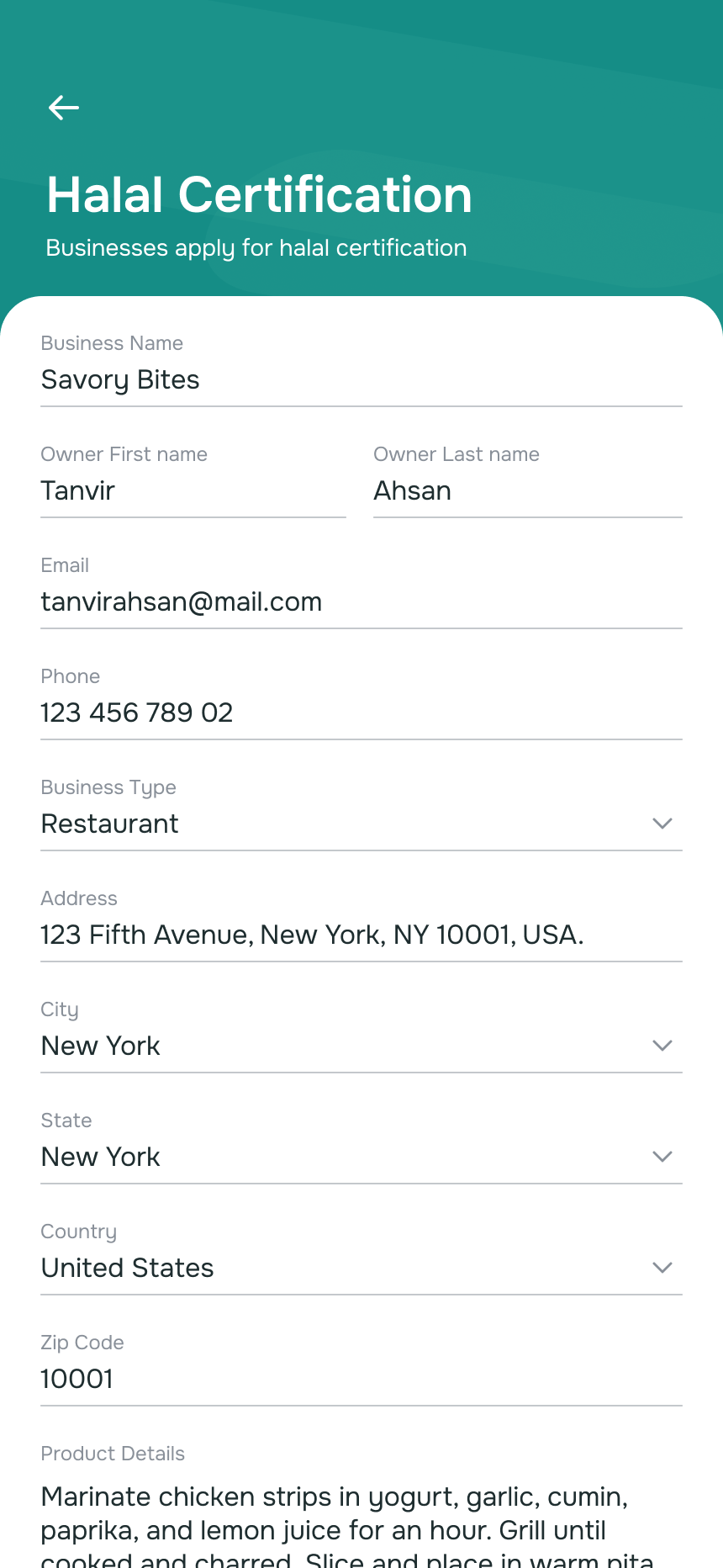Tap the "Businesses apply for halal certification" subtitle
Viewport: 723px width, 1568px height.
point(256,248)
